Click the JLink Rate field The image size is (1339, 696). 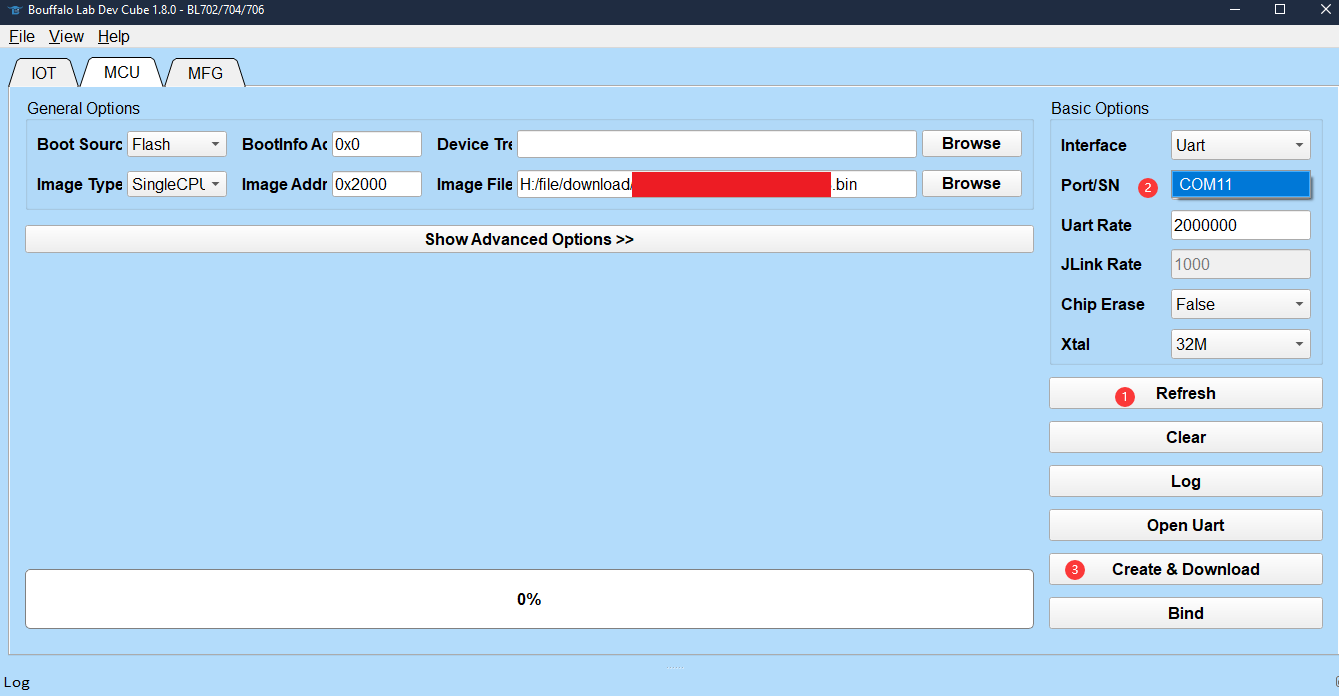(x=1241, y=264)
